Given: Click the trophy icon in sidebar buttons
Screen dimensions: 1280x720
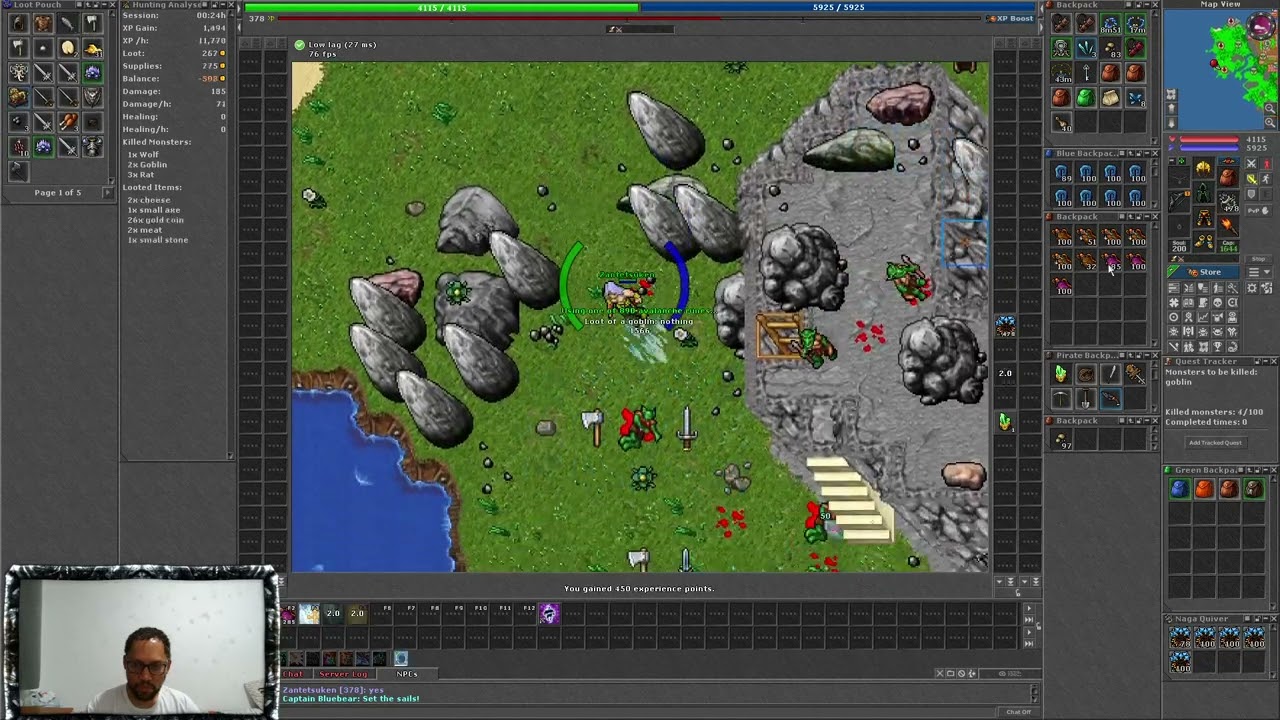Looking at the screenshot, I should click(x=1217, y=346).
